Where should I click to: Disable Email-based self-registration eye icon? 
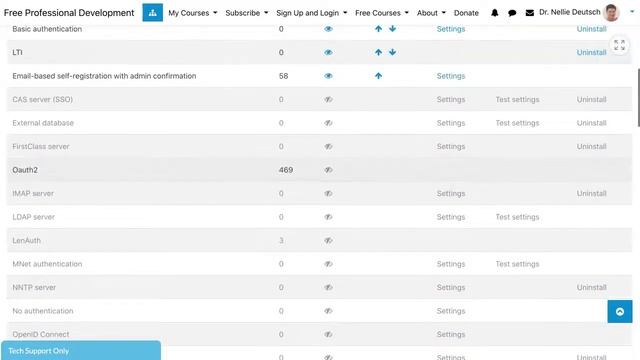coord(328,76)
